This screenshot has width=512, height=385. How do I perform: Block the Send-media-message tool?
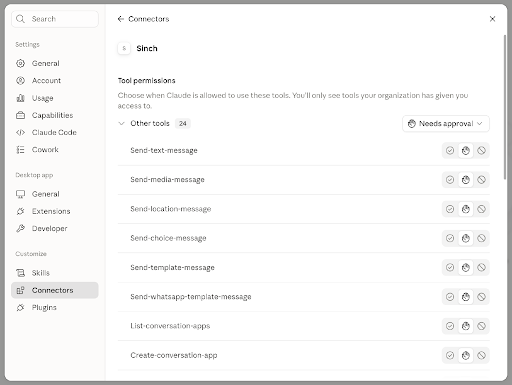coord(481,180)
